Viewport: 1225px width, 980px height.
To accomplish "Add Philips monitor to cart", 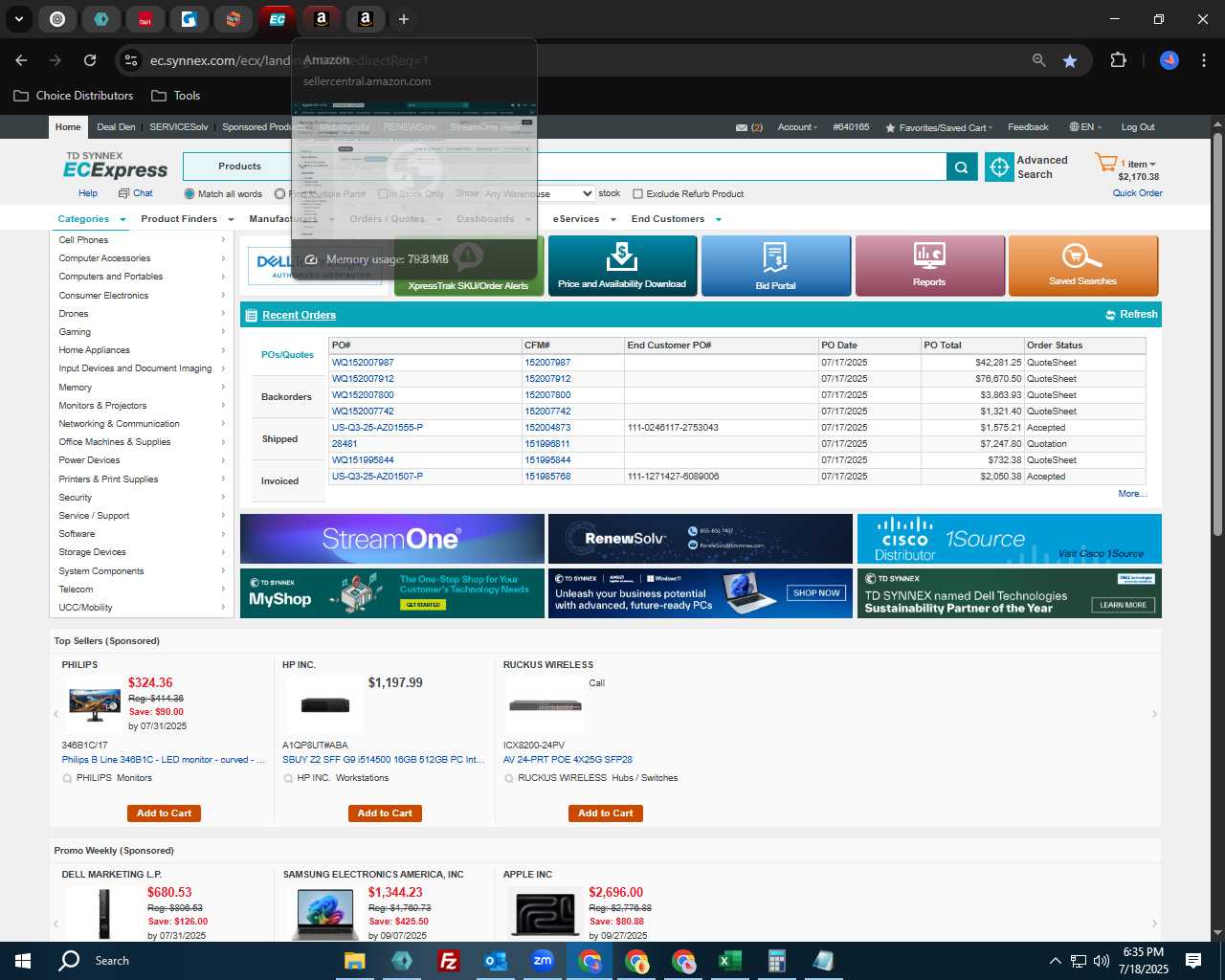I will coord(164,813).
